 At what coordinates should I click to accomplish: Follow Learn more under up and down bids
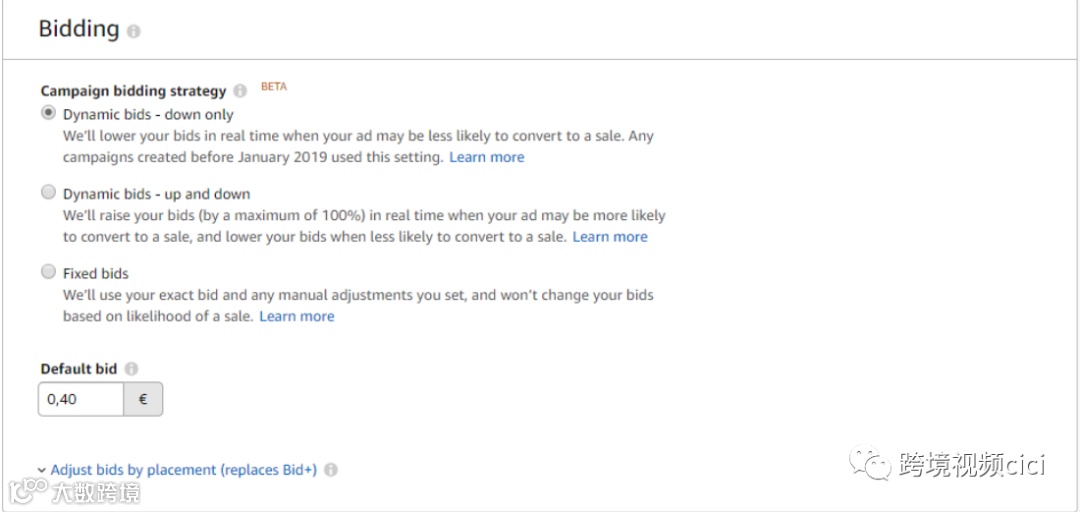pos(610,237)
